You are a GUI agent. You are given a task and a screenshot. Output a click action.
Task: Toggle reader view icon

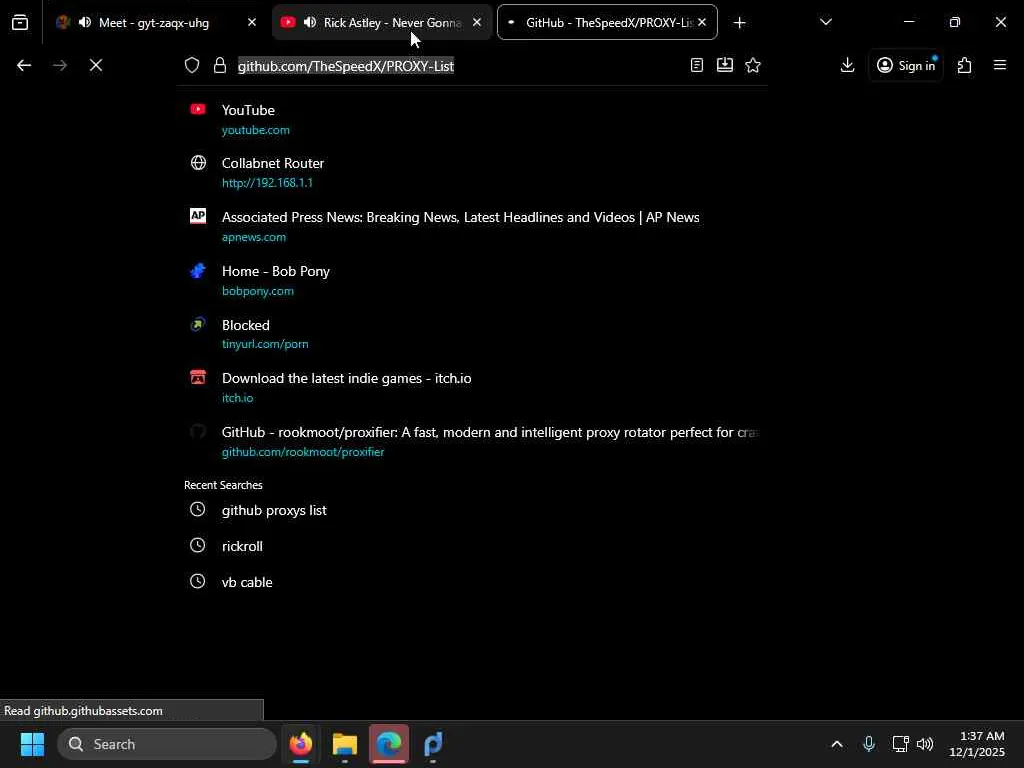tap(697, 65)
